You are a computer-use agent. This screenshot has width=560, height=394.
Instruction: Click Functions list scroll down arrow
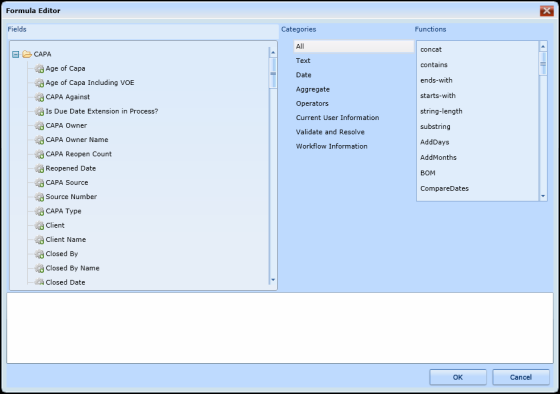click(543, 196)
